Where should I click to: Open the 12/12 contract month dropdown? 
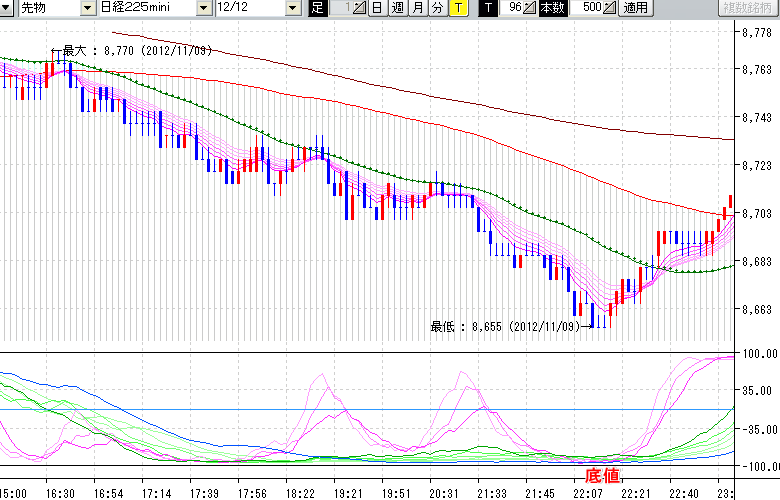[x=292, y=8]
